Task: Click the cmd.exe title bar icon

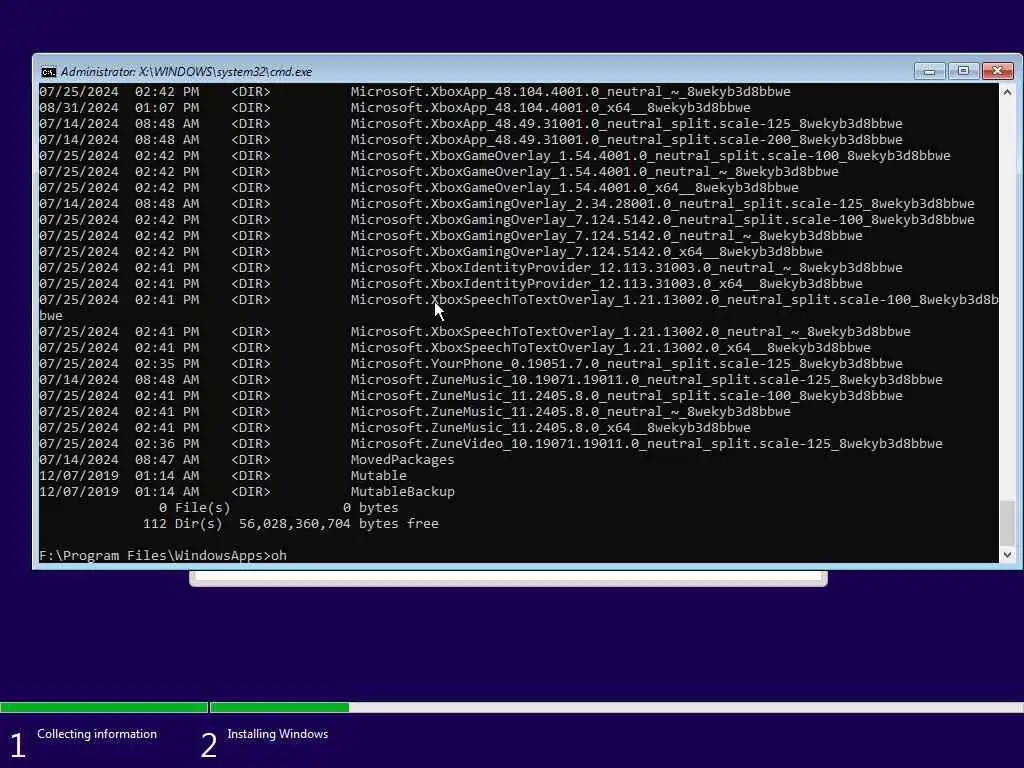Action: point(48,72)
